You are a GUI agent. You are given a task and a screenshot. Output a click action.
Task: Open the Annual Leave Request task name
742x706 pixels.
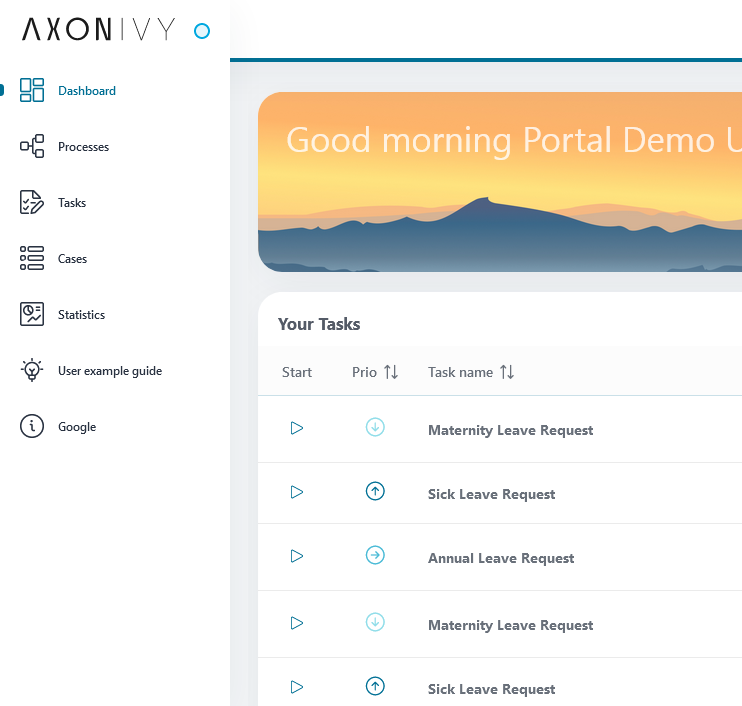pyautogui.click(x=501, y=558)
